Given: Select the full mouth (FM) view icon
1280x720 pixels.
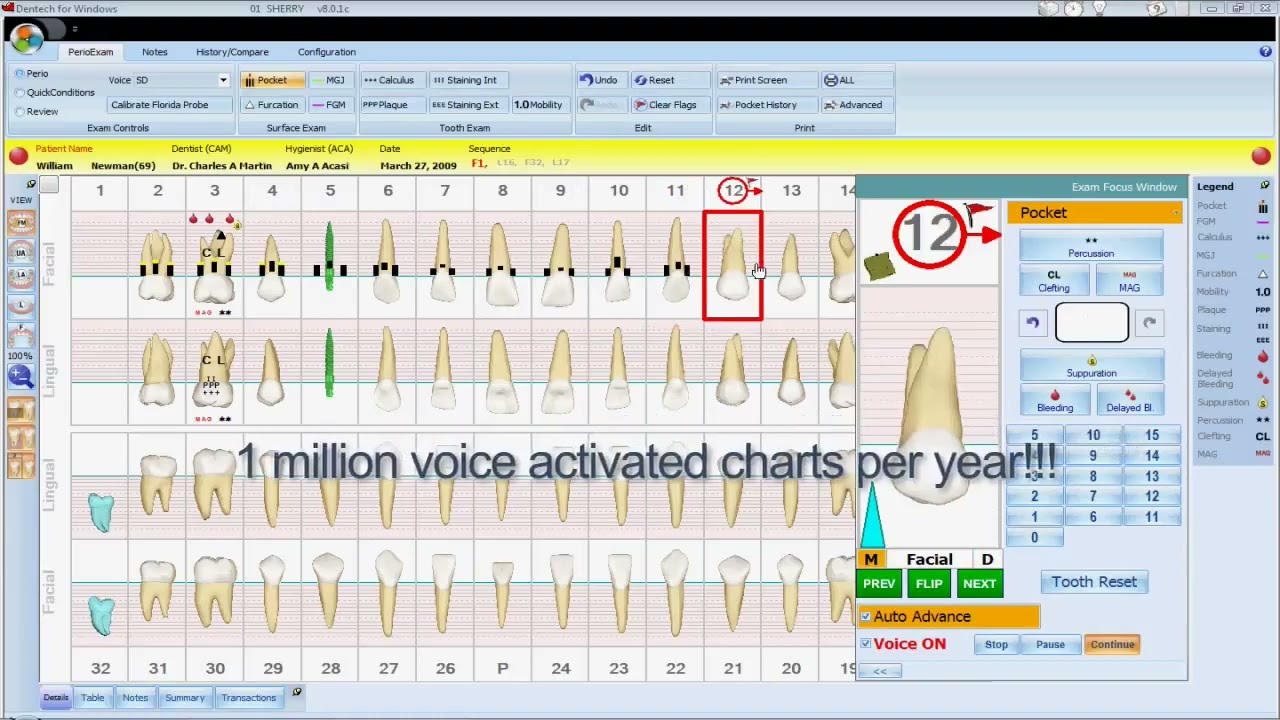Looking at the screenshot, I should (21, 224).
